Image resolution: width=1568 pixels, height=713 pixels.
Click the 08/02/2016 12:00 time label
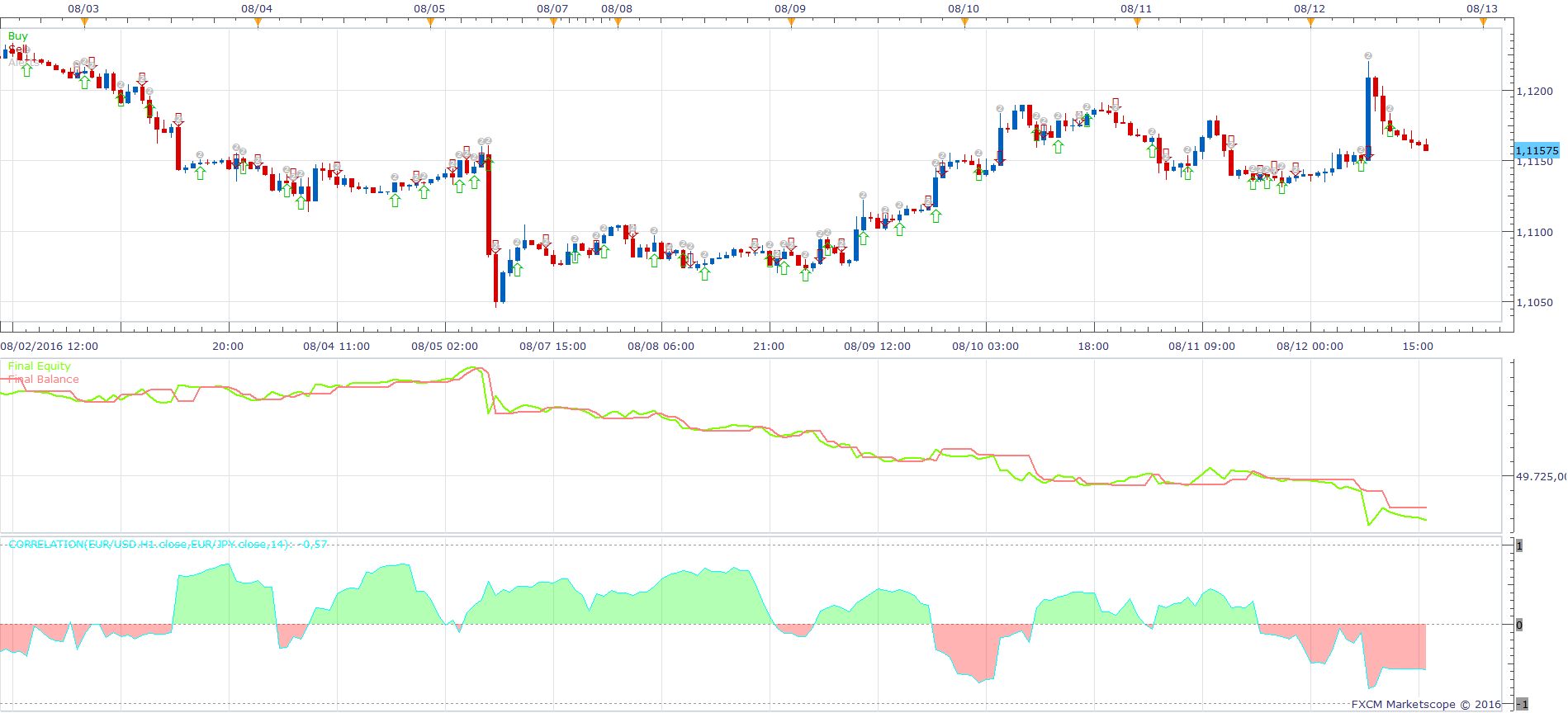(50, 347)
